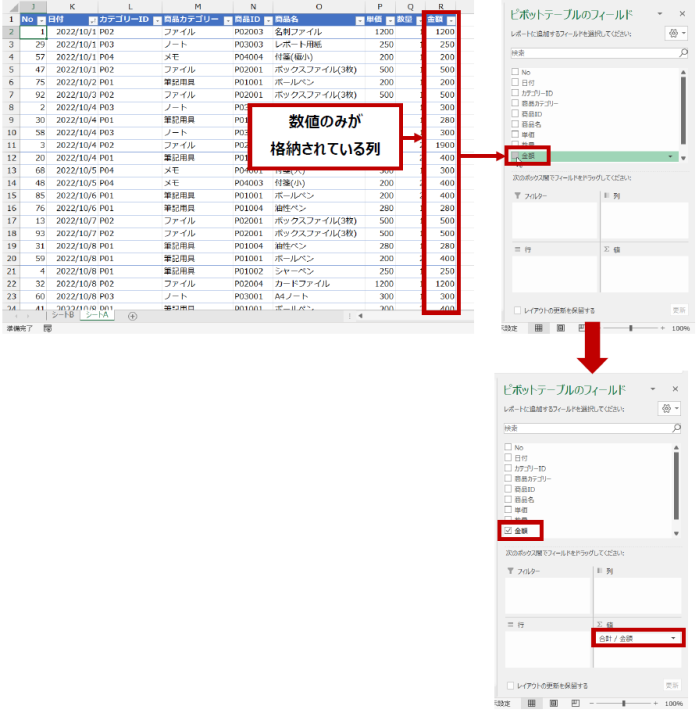The width and height of the screenshot is (699, 713).
Task: Click the zoom slider in lower status bar
Action: (x=624, y=703)
